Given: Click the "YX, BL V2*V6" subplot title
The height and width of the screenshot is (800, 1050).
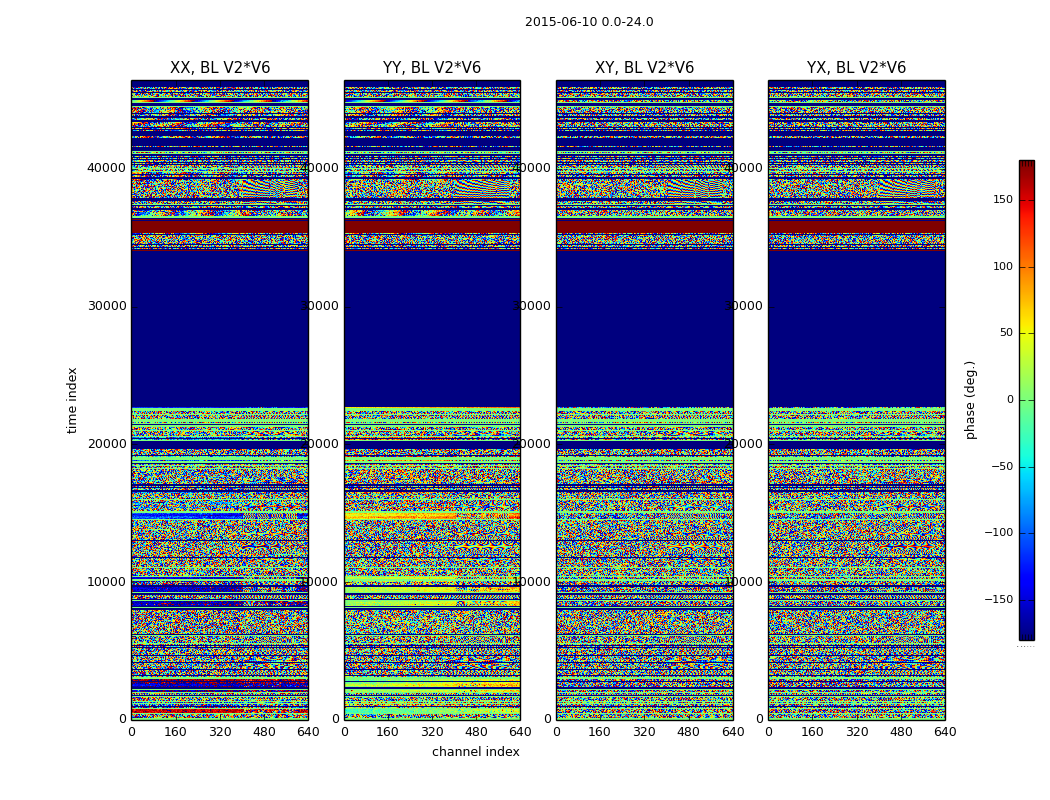Looking at the screenshot, I should coord(856,68).
